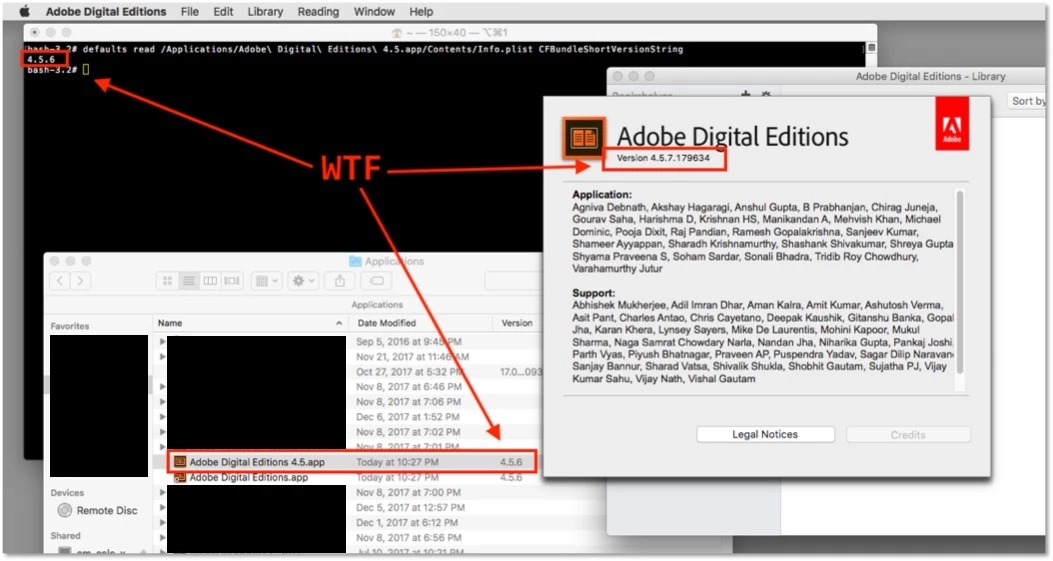This screenshot has height=561, width=1053.
Task: Expand the folder dated Sep 5, 2016
Action: [x=162, y=341]
